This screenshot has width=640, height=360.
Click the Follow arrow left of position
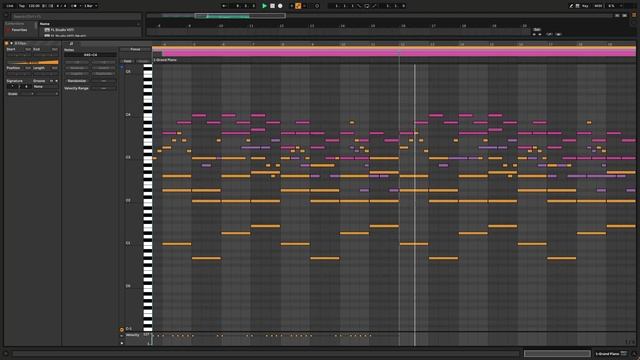tap(224, 6)
